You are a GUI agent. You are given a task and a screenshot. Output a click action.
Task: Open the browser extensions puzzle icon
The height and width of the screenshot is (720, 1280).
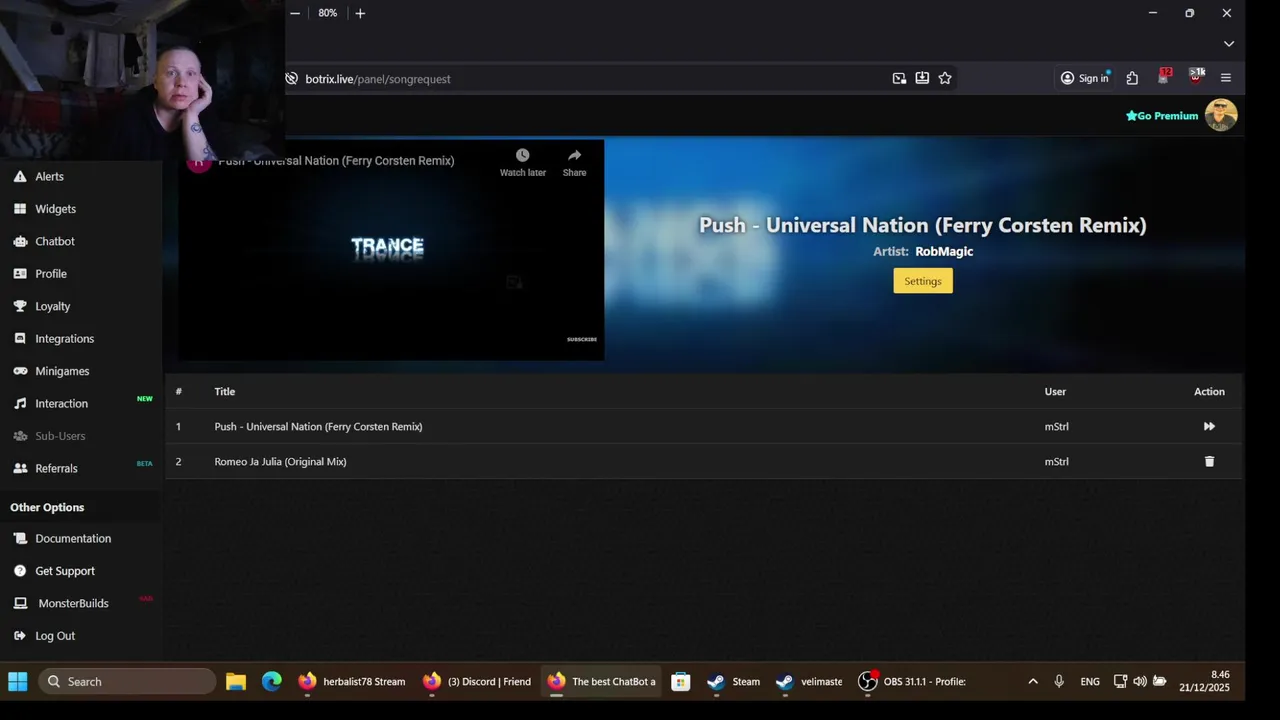pyautogui.click(x=1132, y=78)
